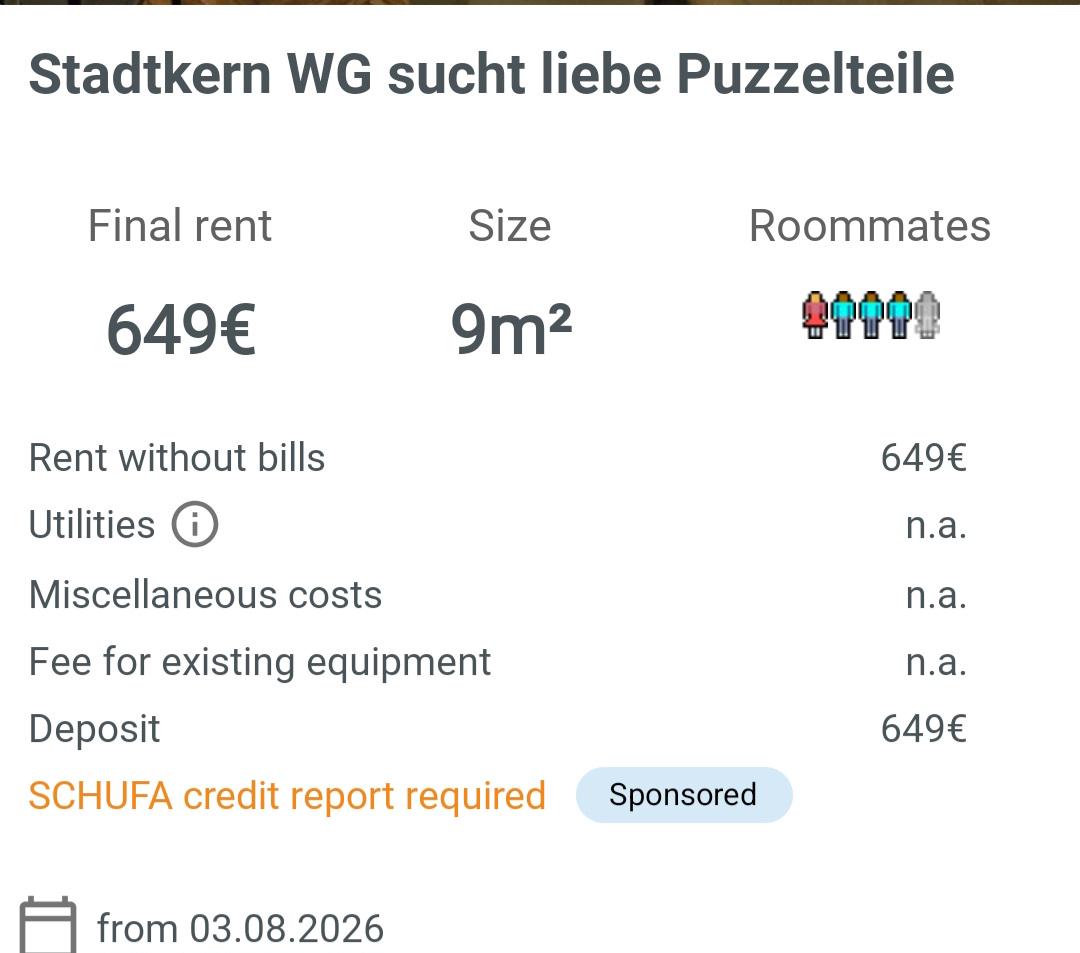Tap the red female roommate icon
The image size is (1080, 953).
coord(816,315)
